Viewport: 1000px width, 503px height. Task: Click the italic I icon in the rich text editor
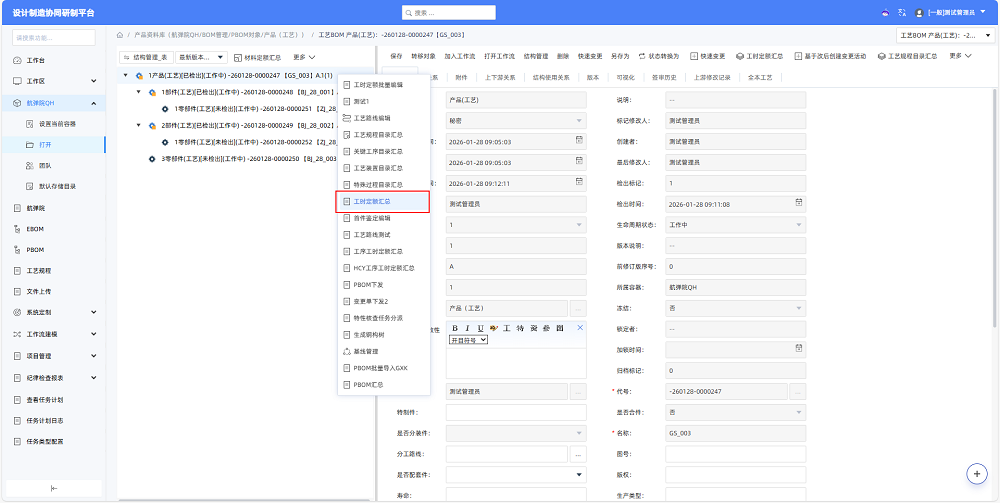click(x=467, y=328)
